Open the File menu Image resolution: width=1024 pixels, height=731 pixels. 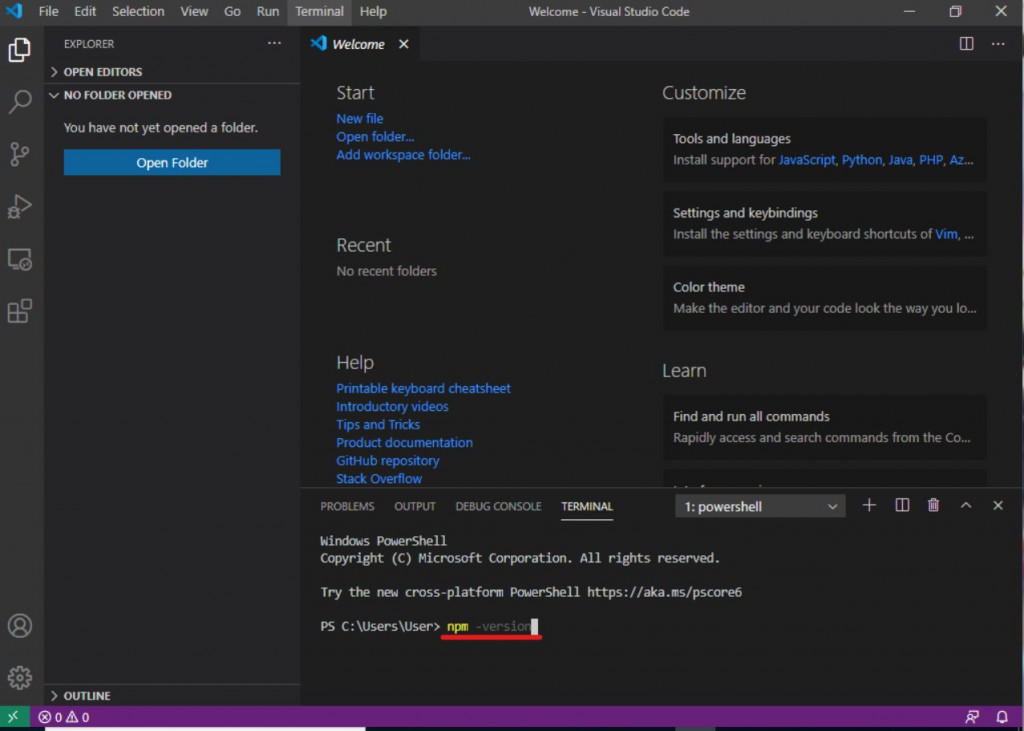tap(48, 11)
